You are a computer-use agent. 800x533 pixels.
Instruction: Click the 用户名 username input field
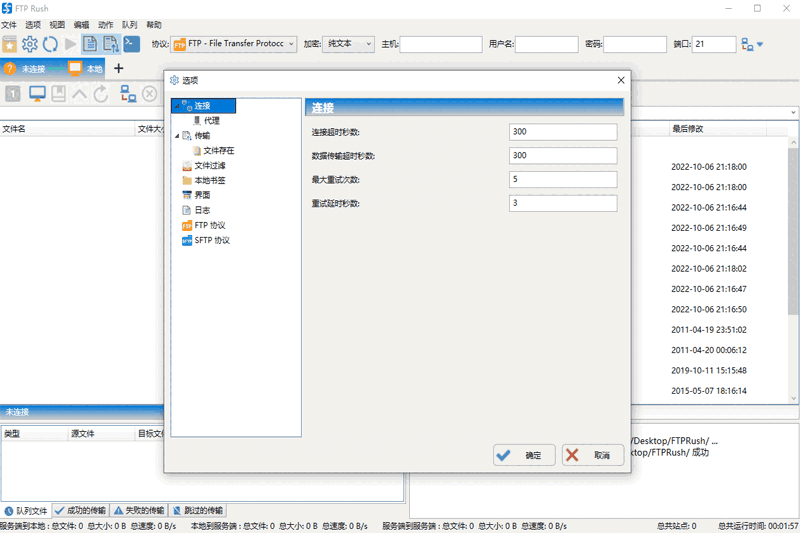(546, 44)
